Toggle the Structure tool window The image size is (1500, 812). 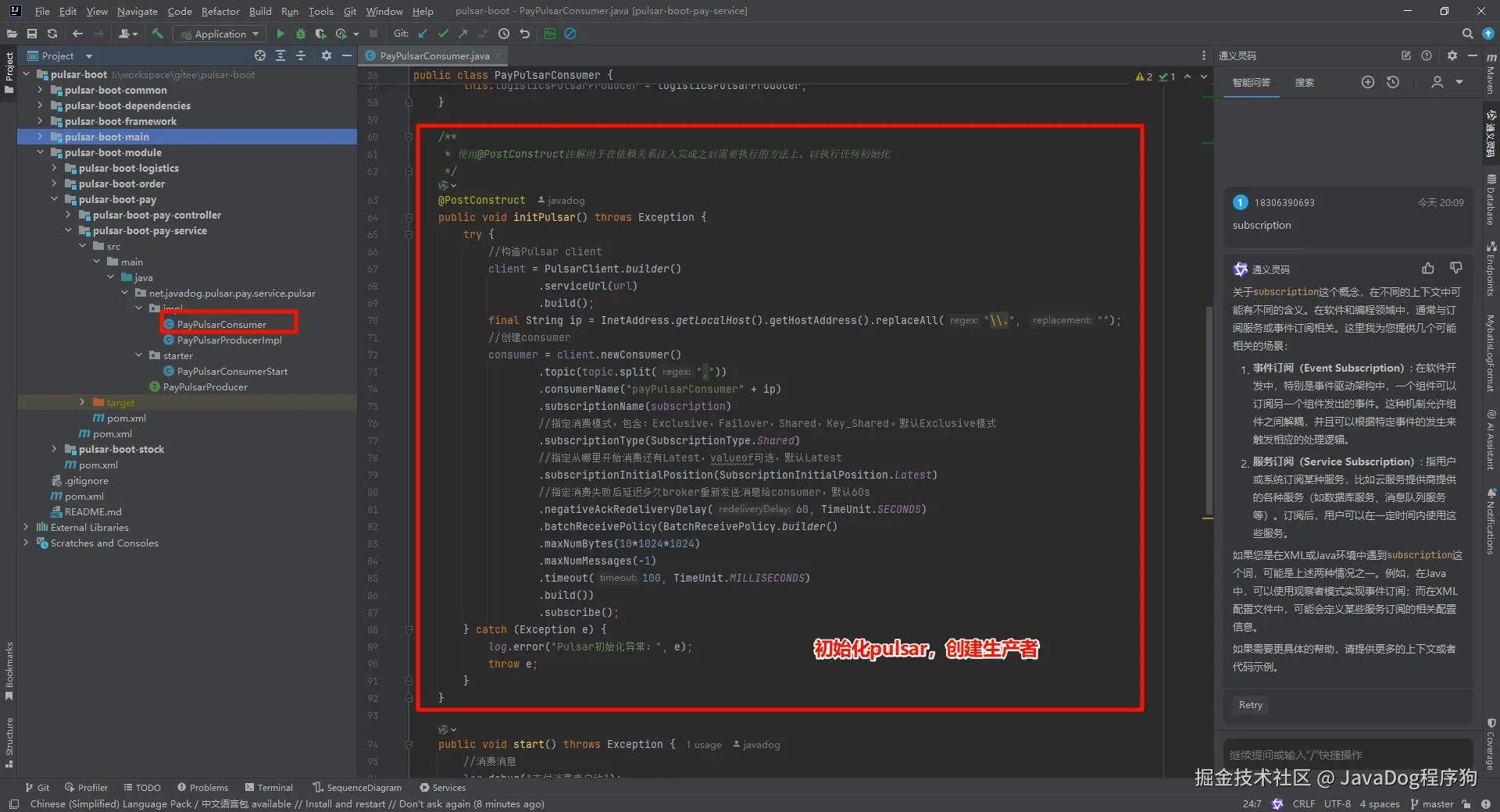[x=9, y=743]
